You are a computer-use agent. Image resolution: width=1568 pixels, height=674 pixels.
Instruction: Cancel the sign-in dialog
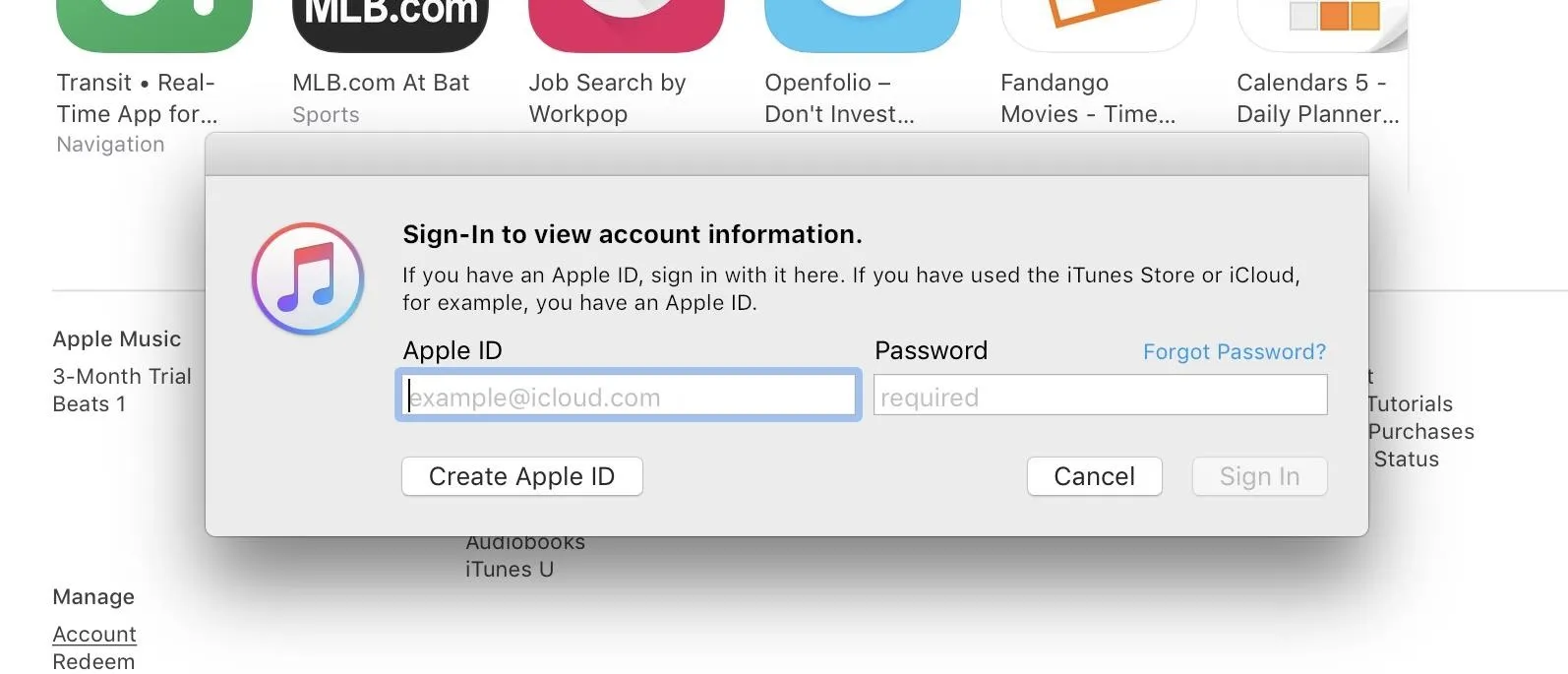1094,477
